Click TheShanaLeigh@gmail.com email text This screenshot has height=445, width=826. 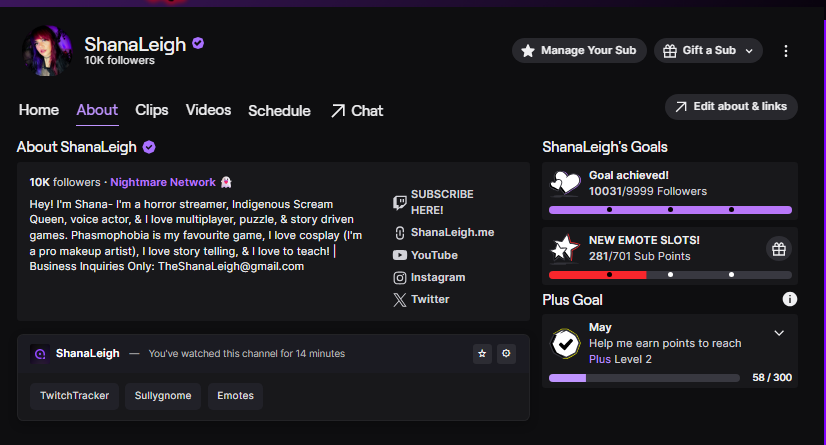(231, 266)
